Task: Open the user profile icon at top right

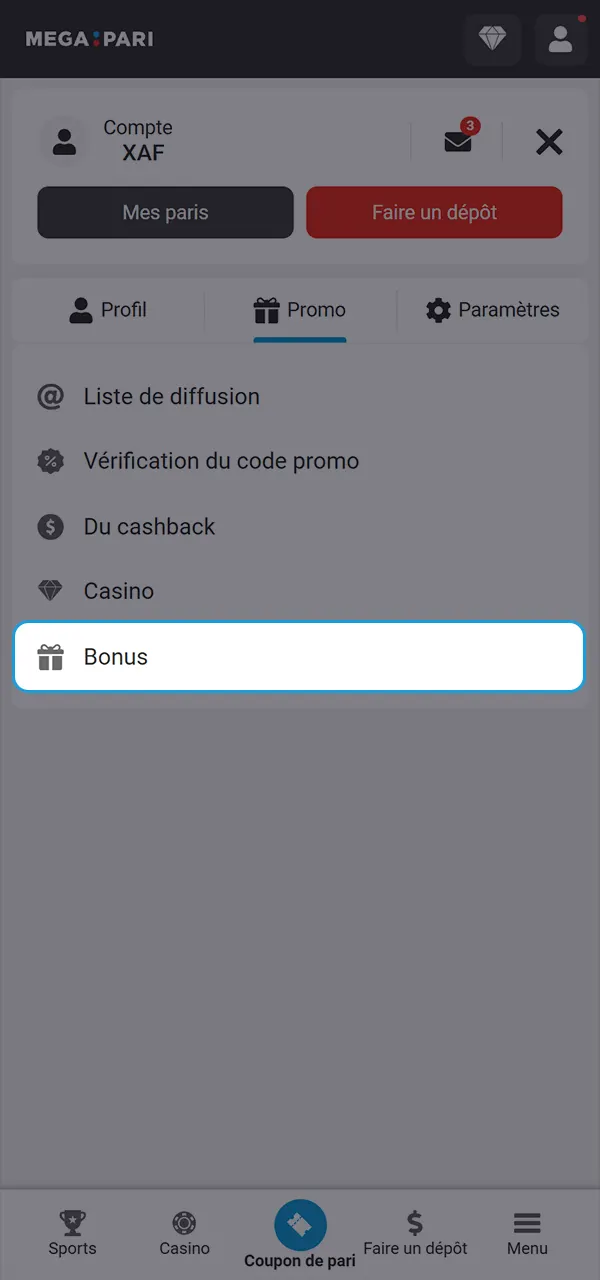Action: pyautogui.click(x=560, y=40)
